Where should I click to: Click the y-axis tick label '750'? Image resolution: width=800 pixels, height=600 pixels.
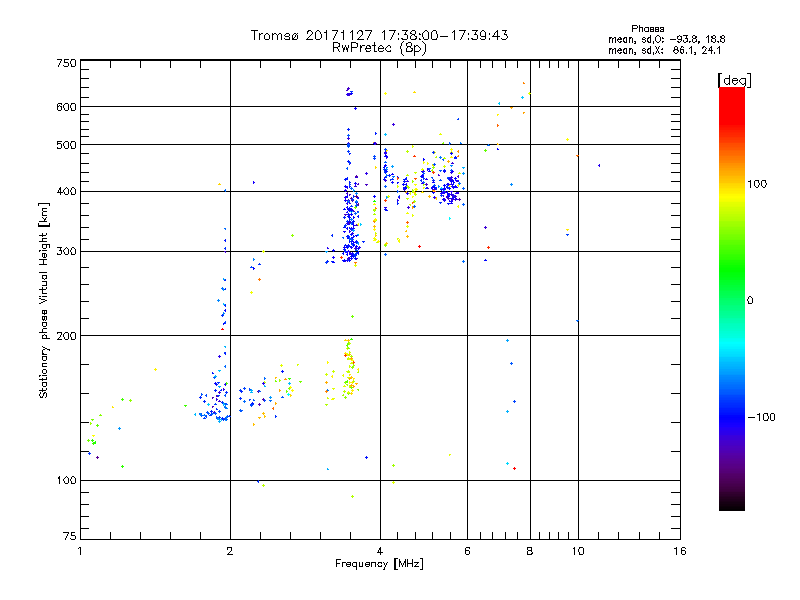pos(66,63)
